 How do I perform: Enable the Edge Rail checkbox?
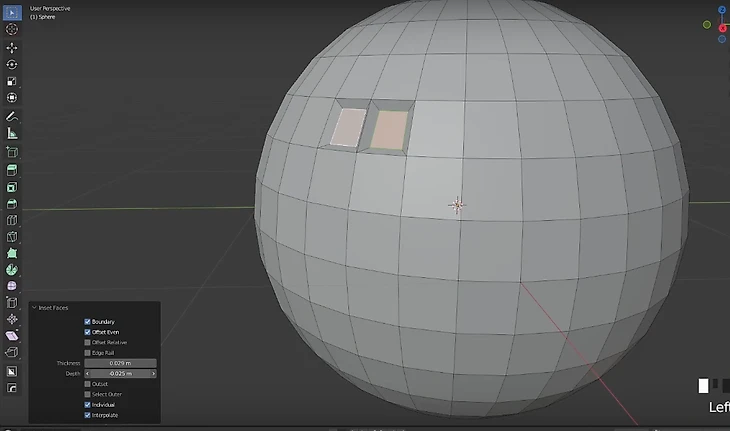pos(88,352)
